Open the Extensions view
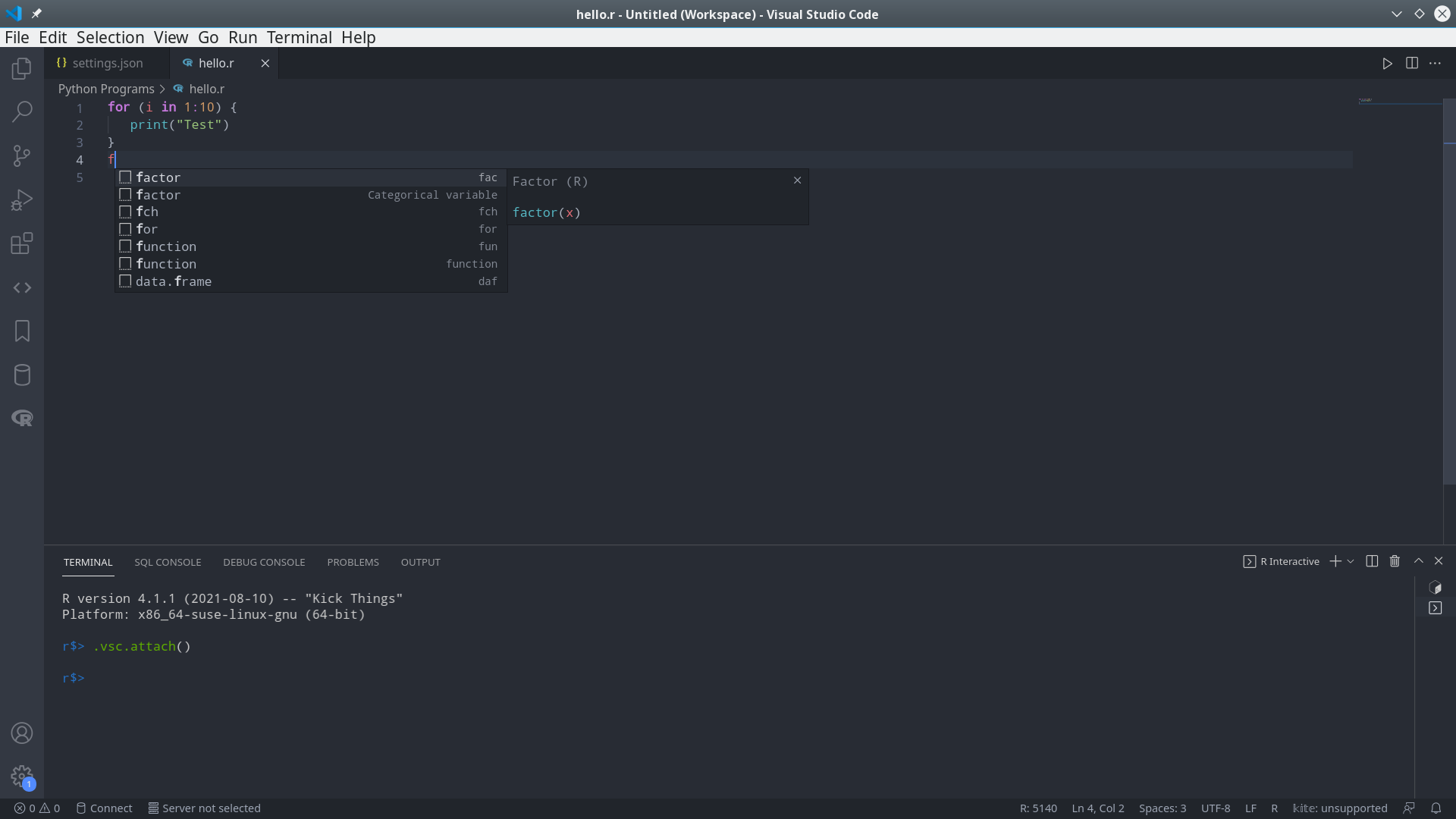This screenshot has width=1456, height=819. coord(21,243)
